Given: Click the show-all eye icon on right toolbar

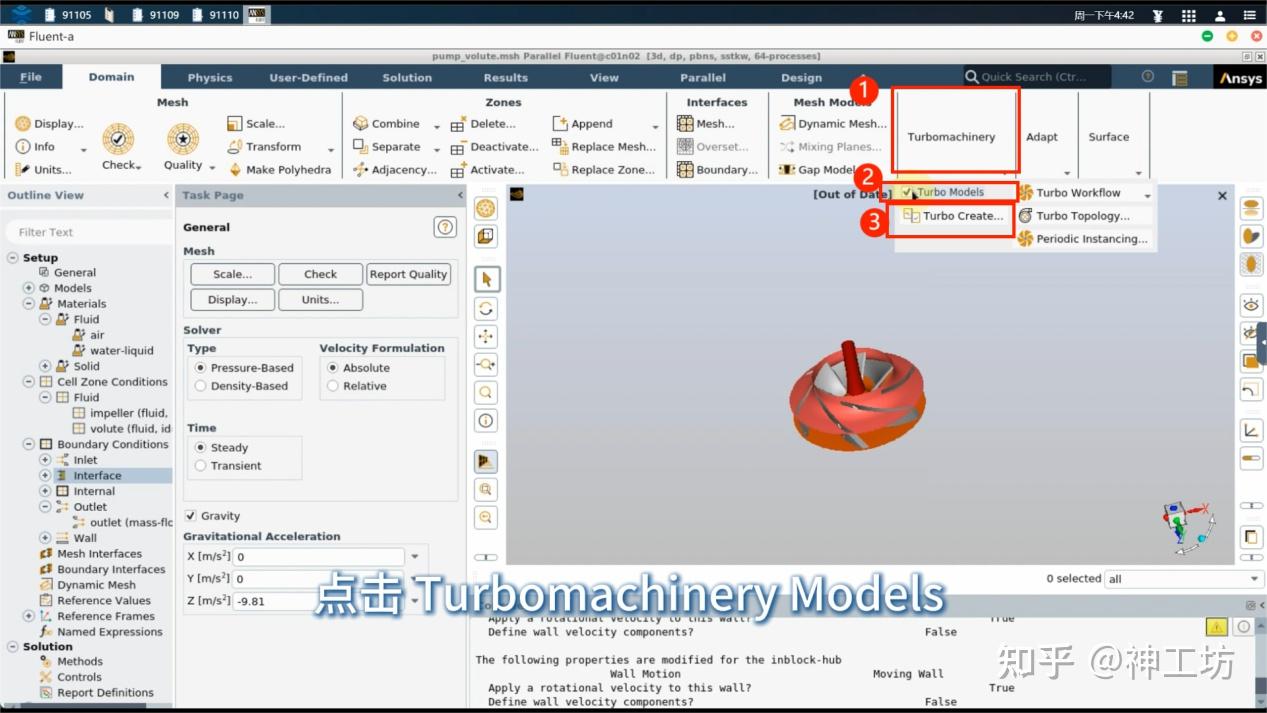Looking at the screenshot, I should tap(1251, 304).
